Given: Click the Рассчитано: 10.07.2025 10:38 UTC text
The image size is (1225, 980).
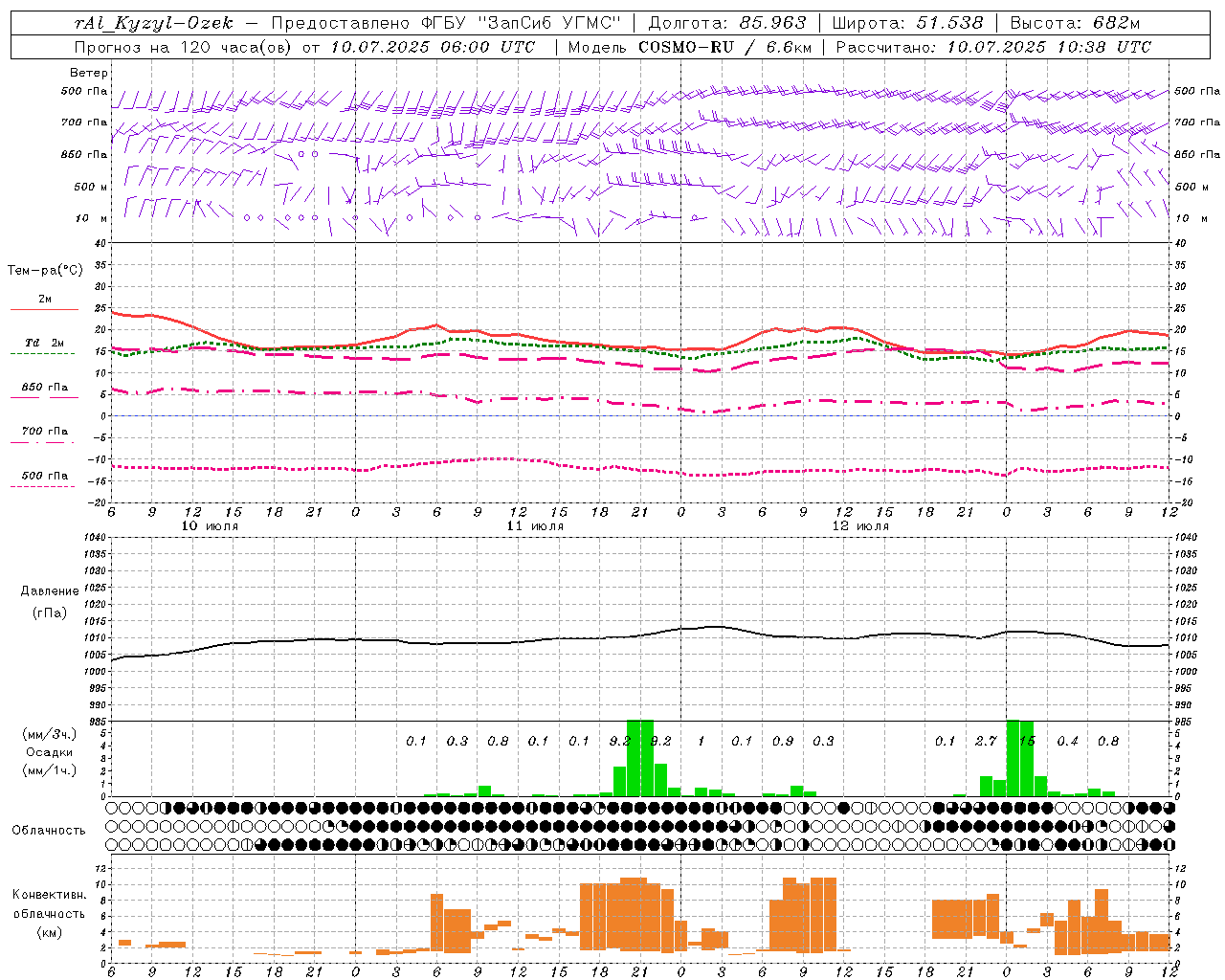Looking at the screenshot, I should (993, 47).
